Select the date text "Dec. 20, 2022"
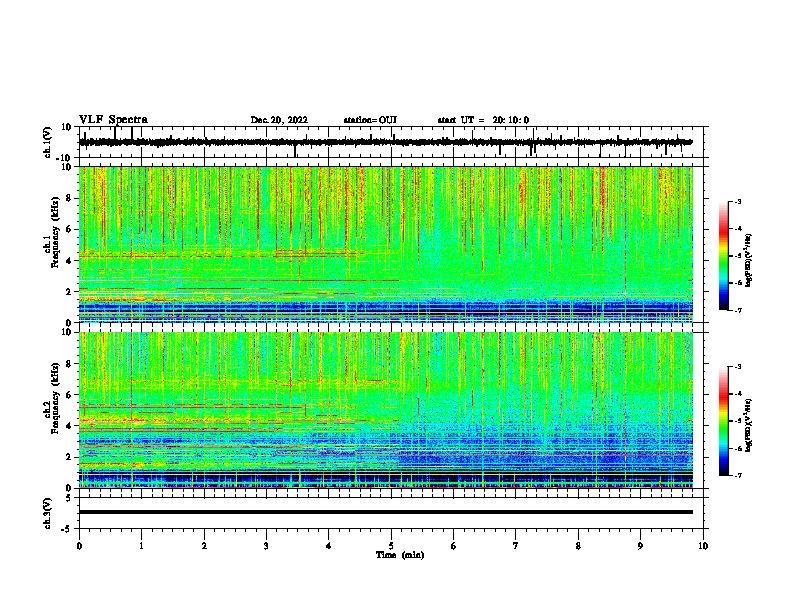Screen dimensions: 792x612 click(x=279, y=120)
